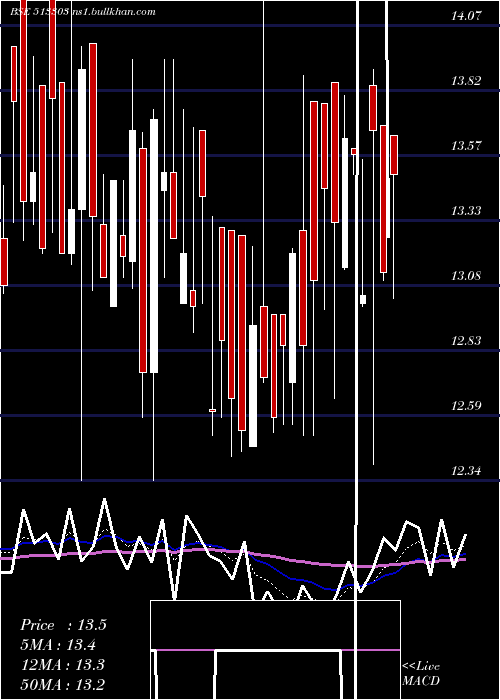Click the 50MA : 13.2 readout
500x700 pixels.
[x=63, y=684]
